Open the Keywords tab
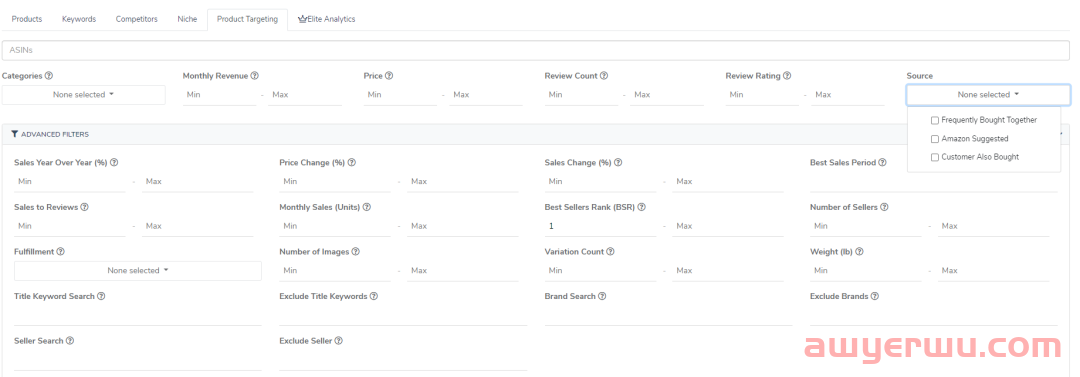 (x=79, y=19)
